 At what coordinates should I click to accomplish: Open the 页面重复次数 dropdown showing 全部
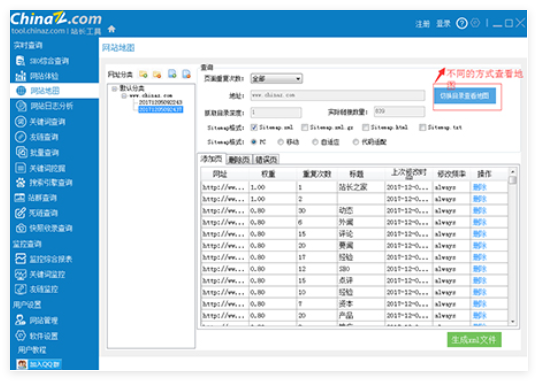276,79
